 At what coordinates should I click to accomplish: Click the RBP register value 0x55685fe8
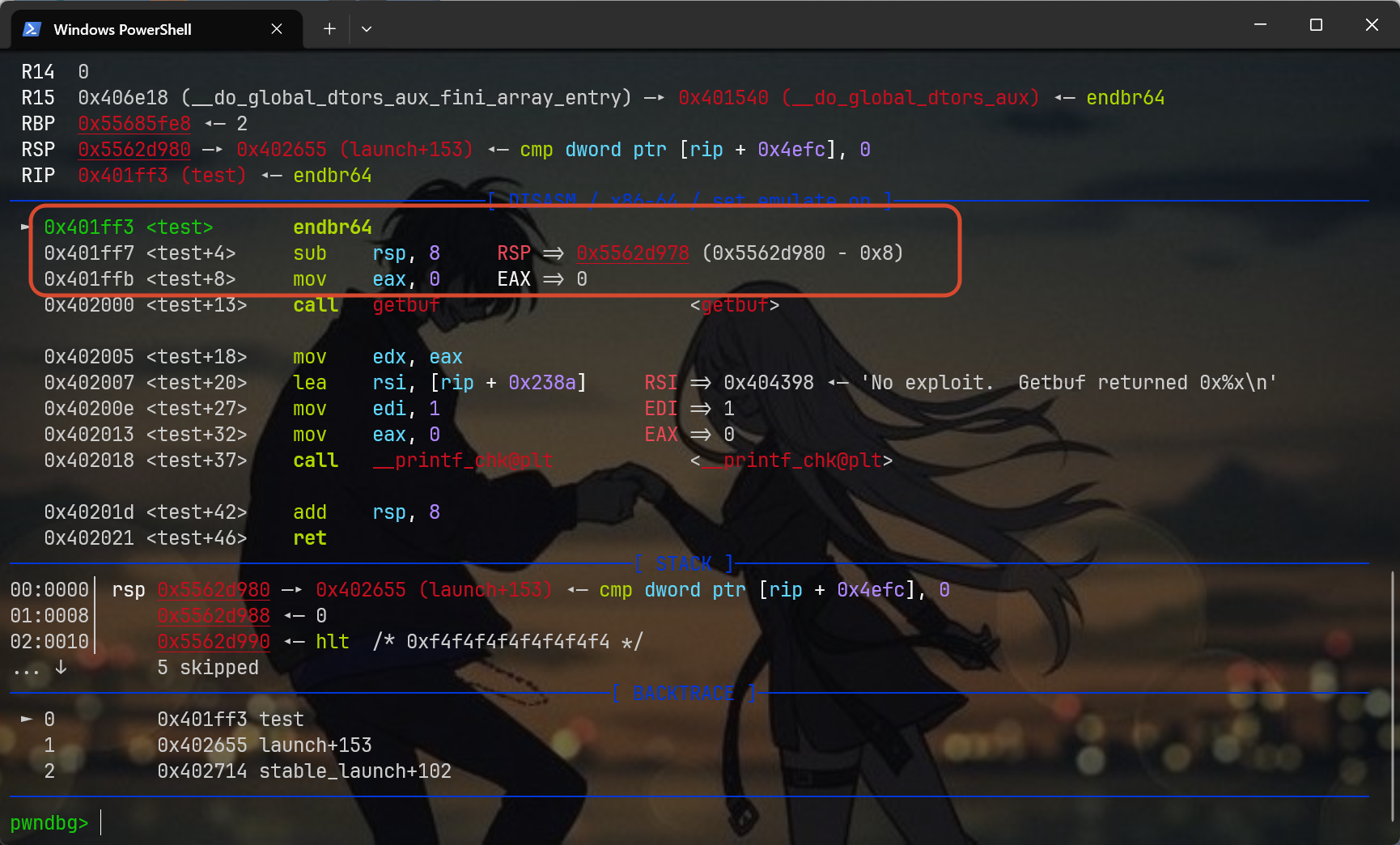(x=134, y=124)
